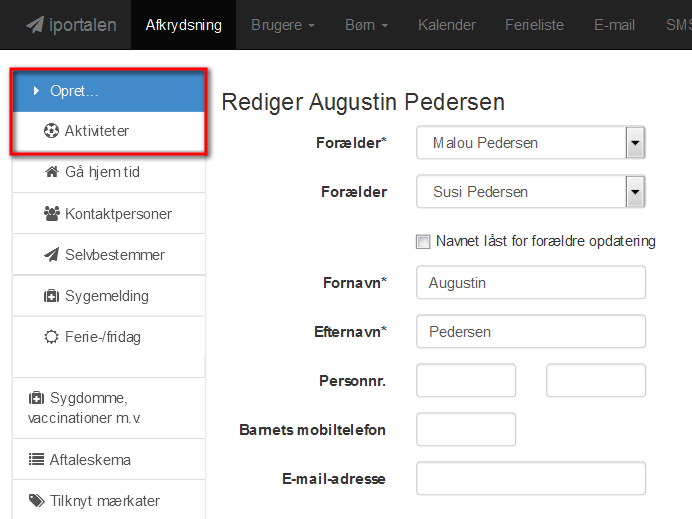Image resolution: width=692 pixels, height=519 pixels.
Task: Click the E-mail-adresse input field
Action: coord(530,478)
